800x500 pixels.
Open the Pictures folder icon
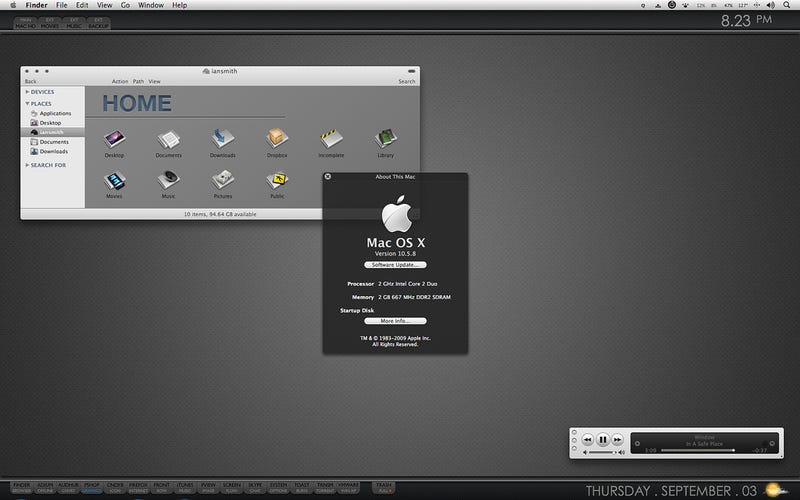[x=222, y=180]
